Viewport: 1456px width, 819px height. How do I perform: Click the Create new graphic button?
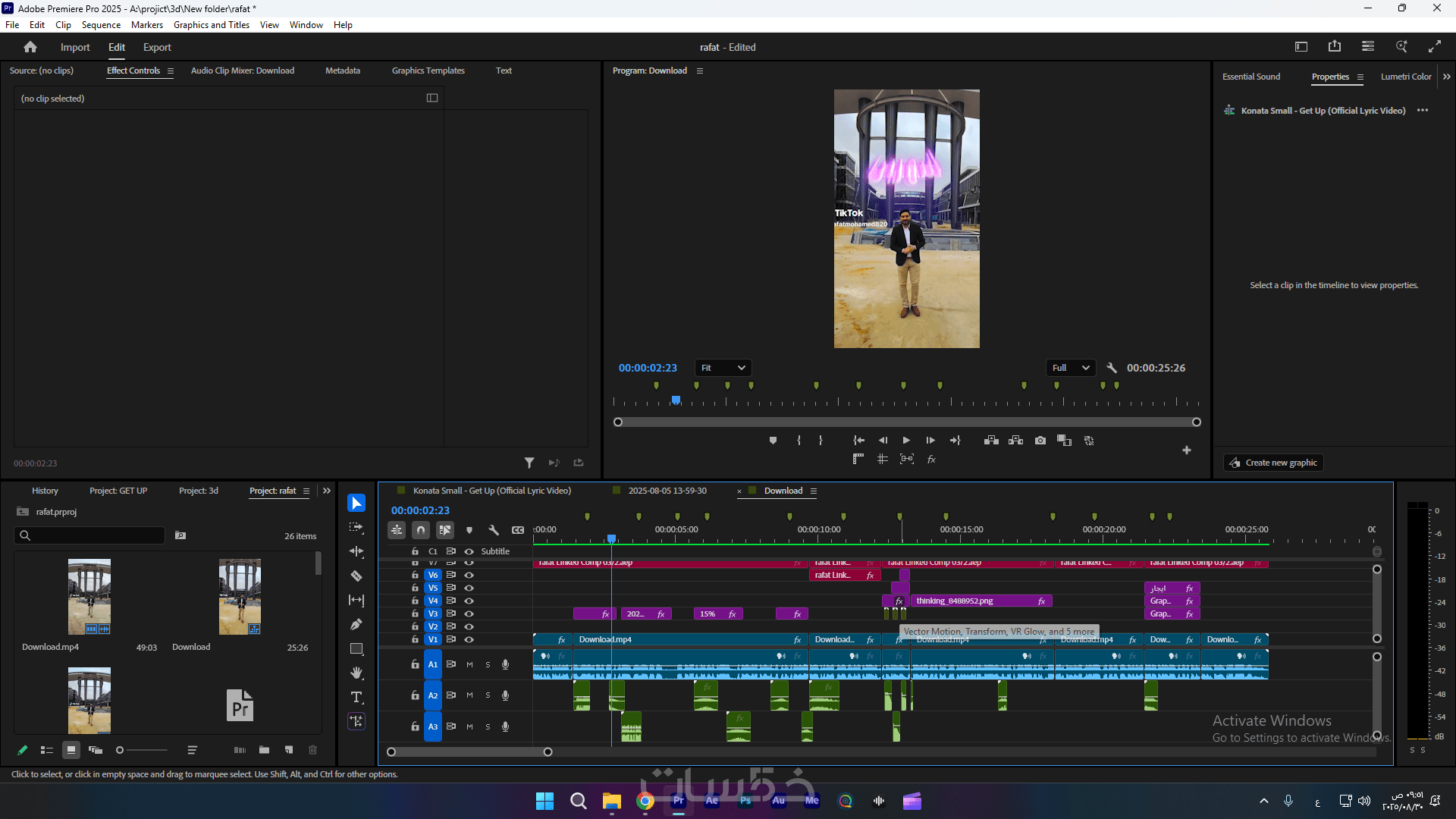(x=1273, y=463)
